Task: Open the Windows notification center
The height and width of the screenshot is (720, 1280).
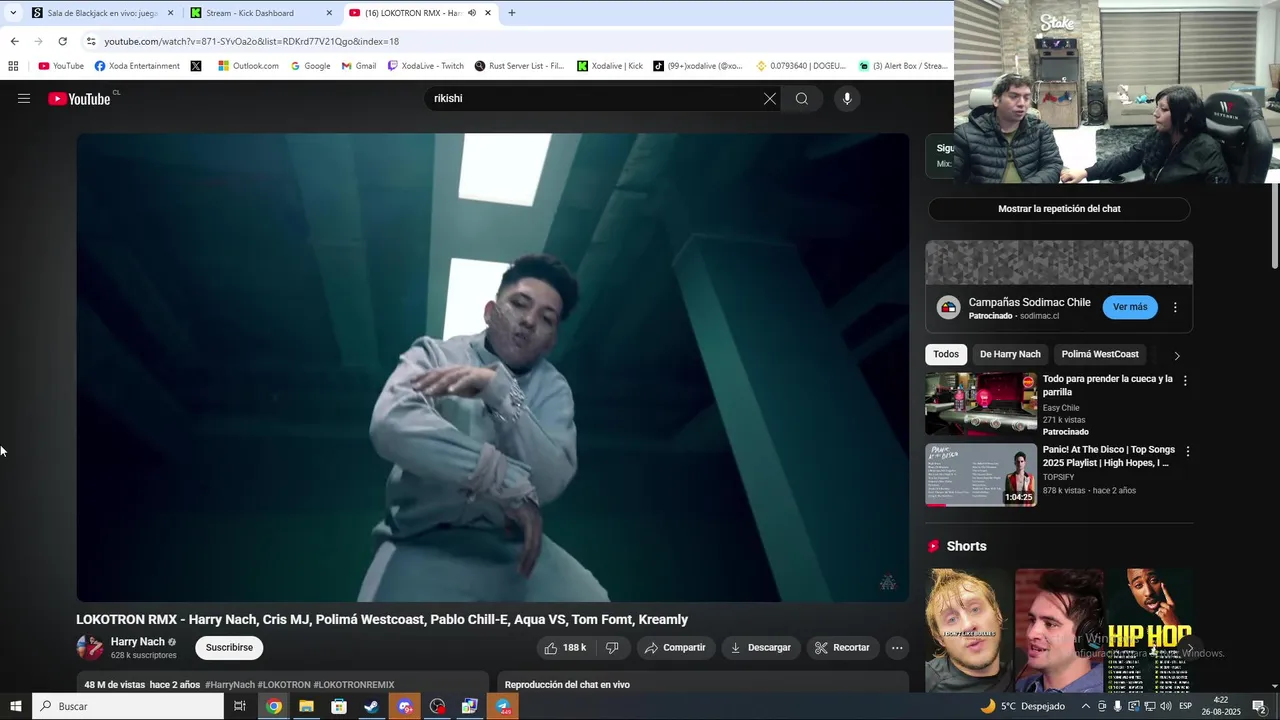Action: (1260, 706)
